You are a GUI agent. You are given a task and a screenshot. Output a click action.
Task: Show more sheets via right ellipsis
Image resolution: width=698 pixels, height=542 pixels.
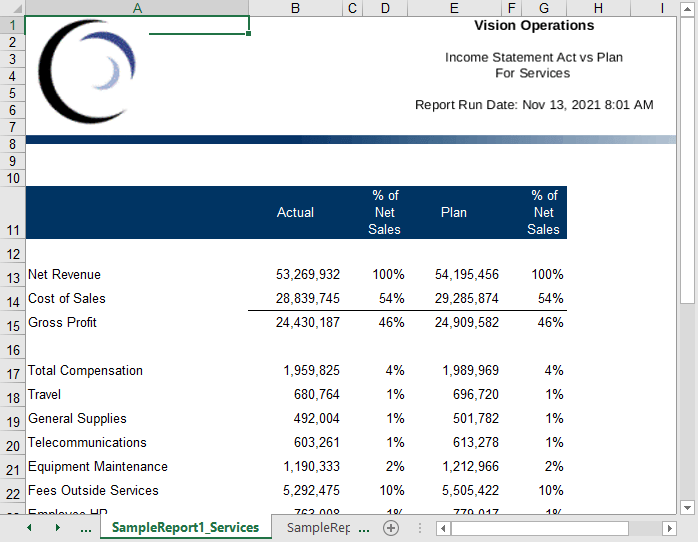click(x=364, y=527)
